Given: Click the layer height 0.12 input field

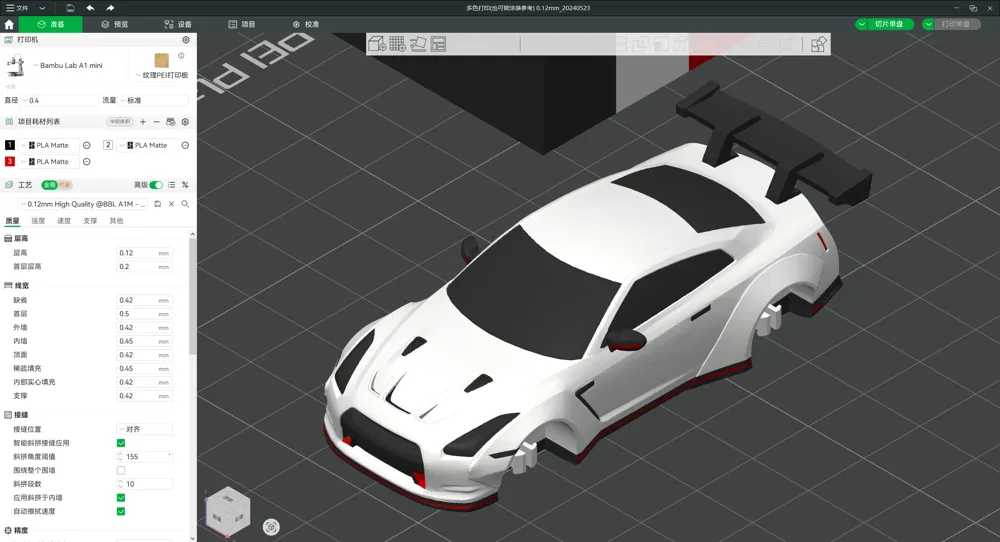Looking at the screenshot, I should point(144,253).
